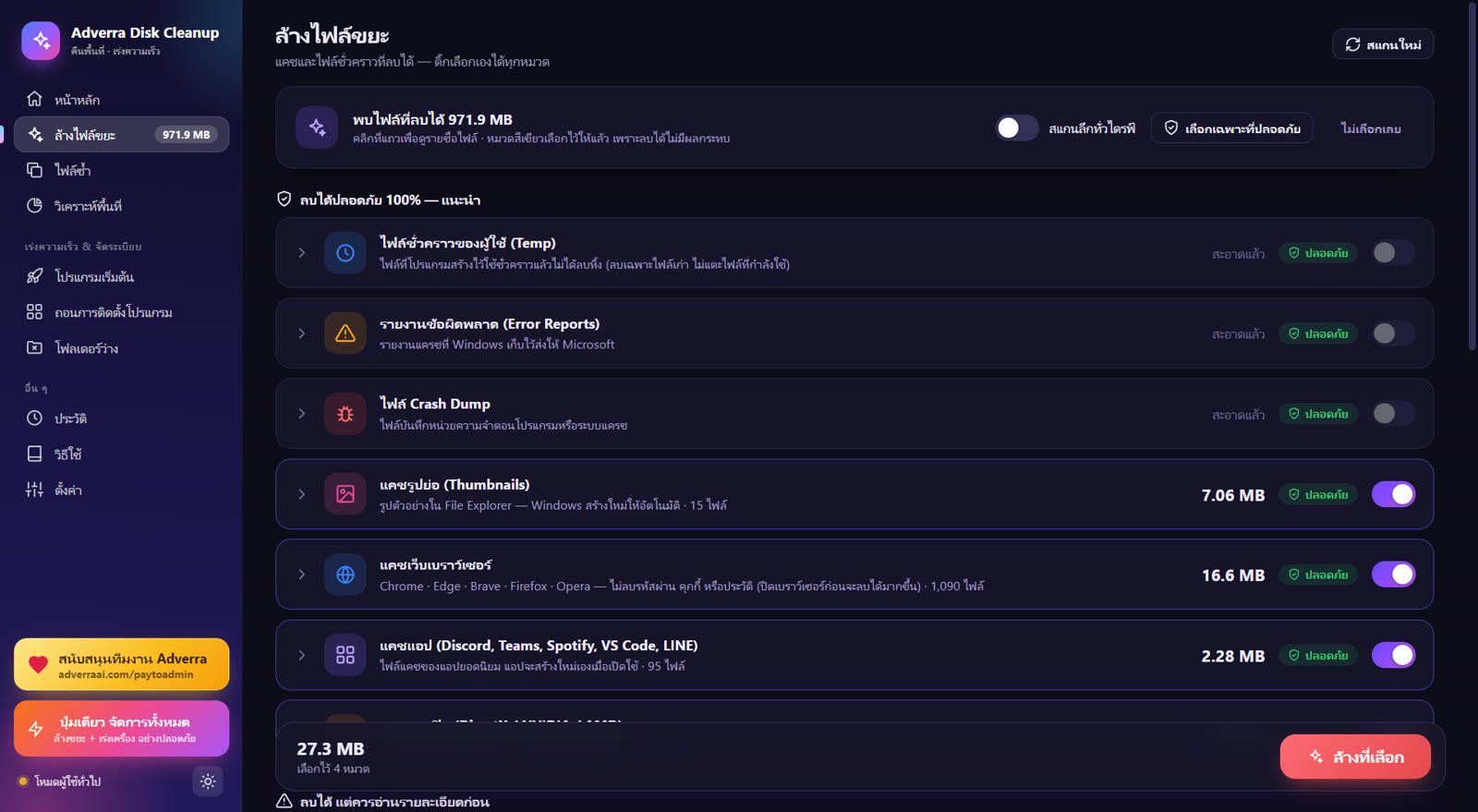
Task: Click the shield icon beside the 100% safe heading
Action: [x=285, y=200]
